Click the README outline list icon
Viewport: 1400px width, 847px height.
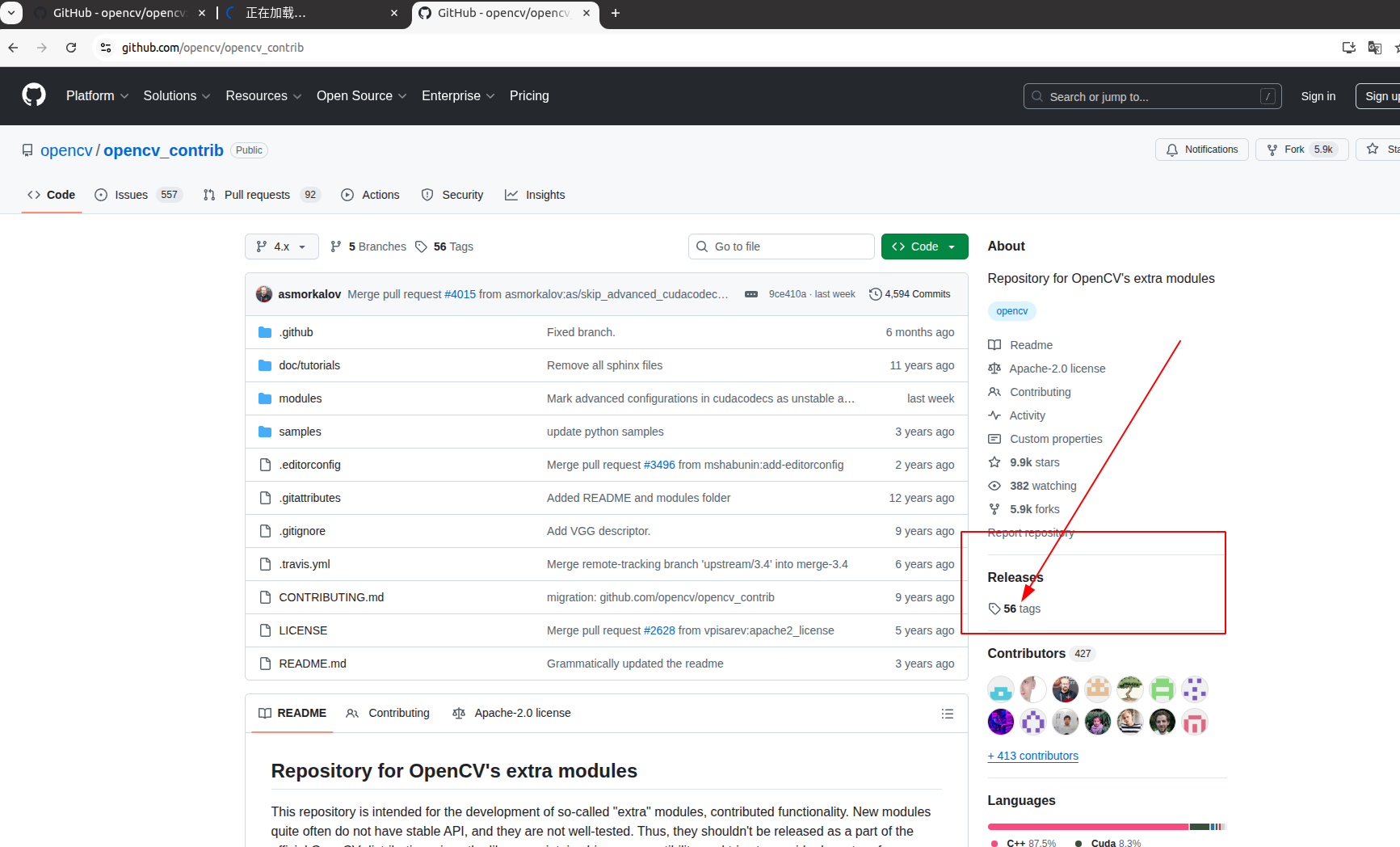coord(948,714)
